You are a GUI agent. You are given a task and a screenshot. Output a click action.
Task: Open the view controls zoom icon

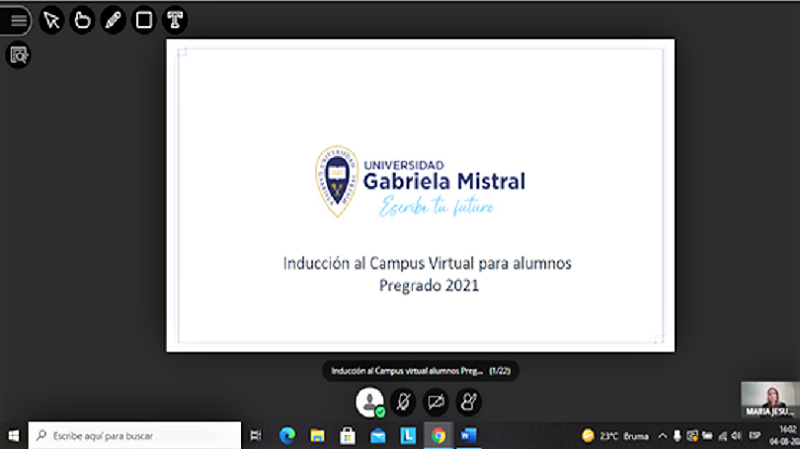tap(18, 55)
